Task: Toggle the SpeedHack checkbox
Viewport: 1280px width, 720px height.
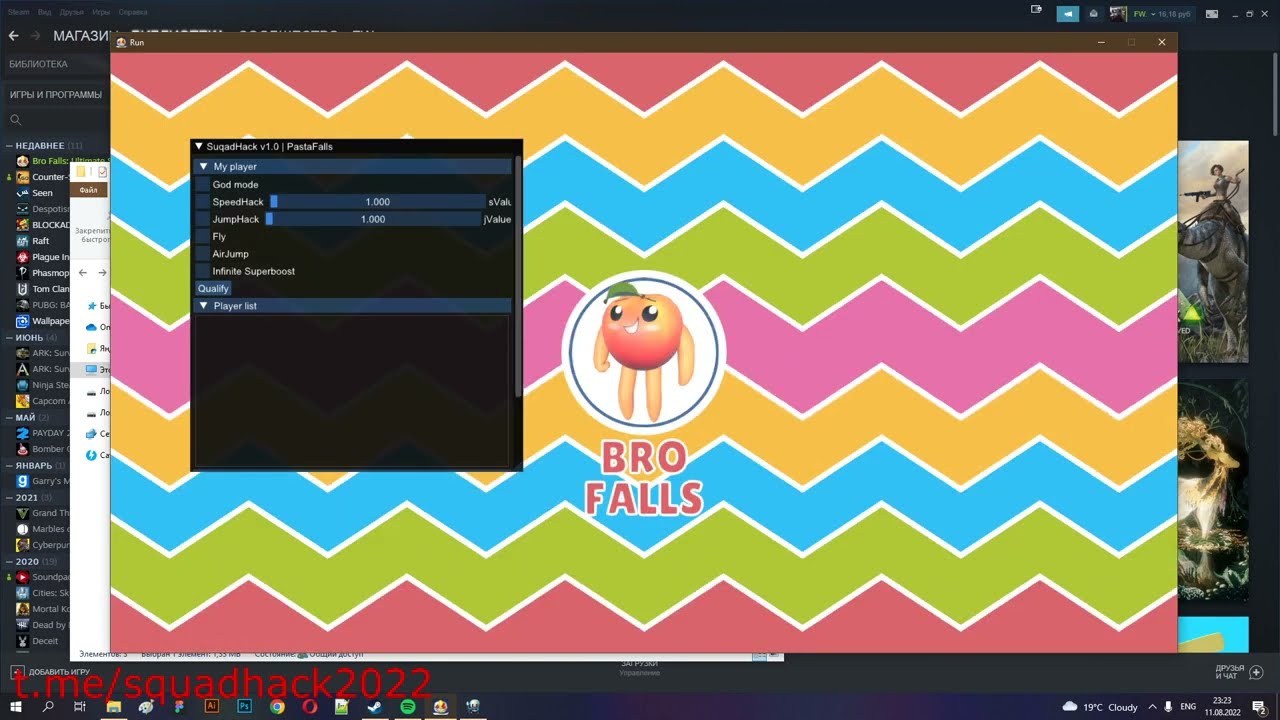Action: click(203, 202)
